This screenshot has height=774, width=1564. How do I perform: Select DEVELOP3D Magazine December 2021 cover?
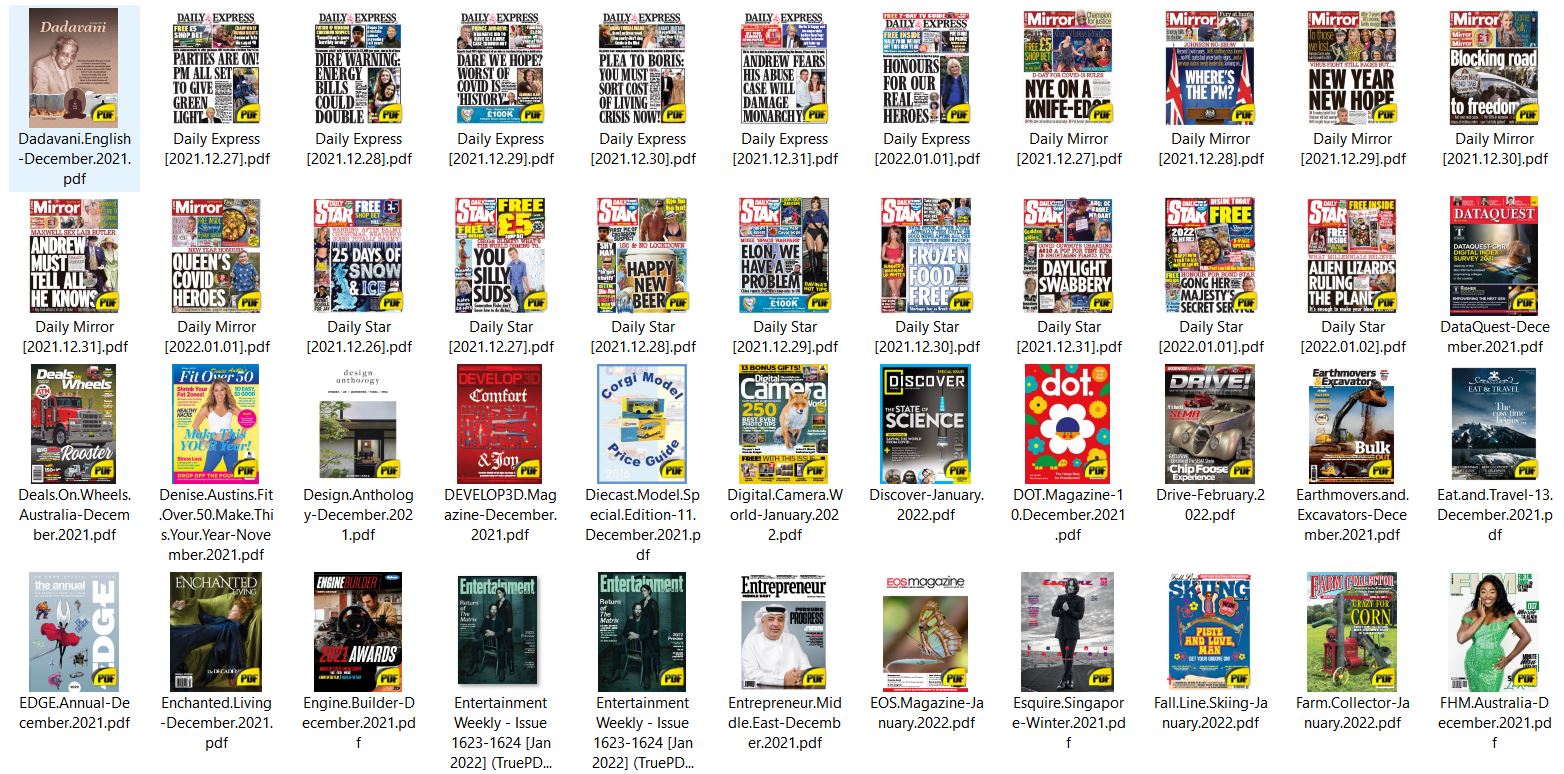500,424
